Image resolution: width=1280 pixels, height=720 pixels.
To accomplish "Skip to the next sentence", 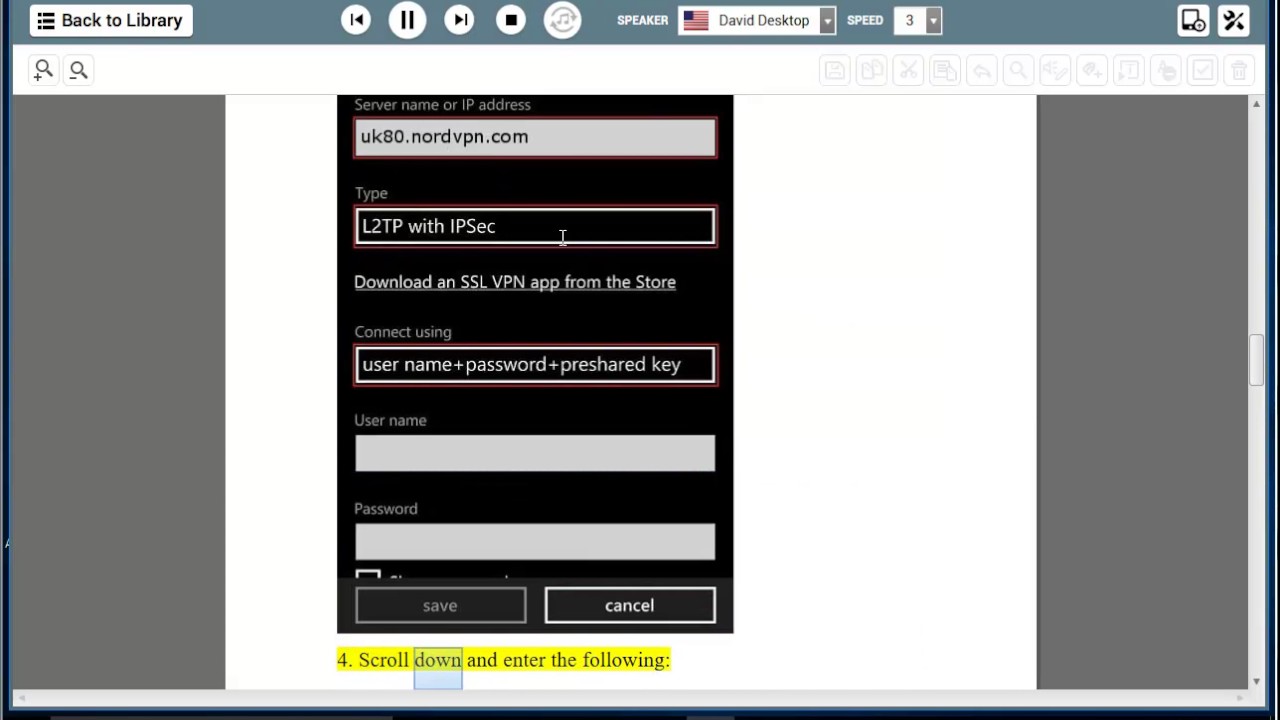I will [x=459, y=20].
